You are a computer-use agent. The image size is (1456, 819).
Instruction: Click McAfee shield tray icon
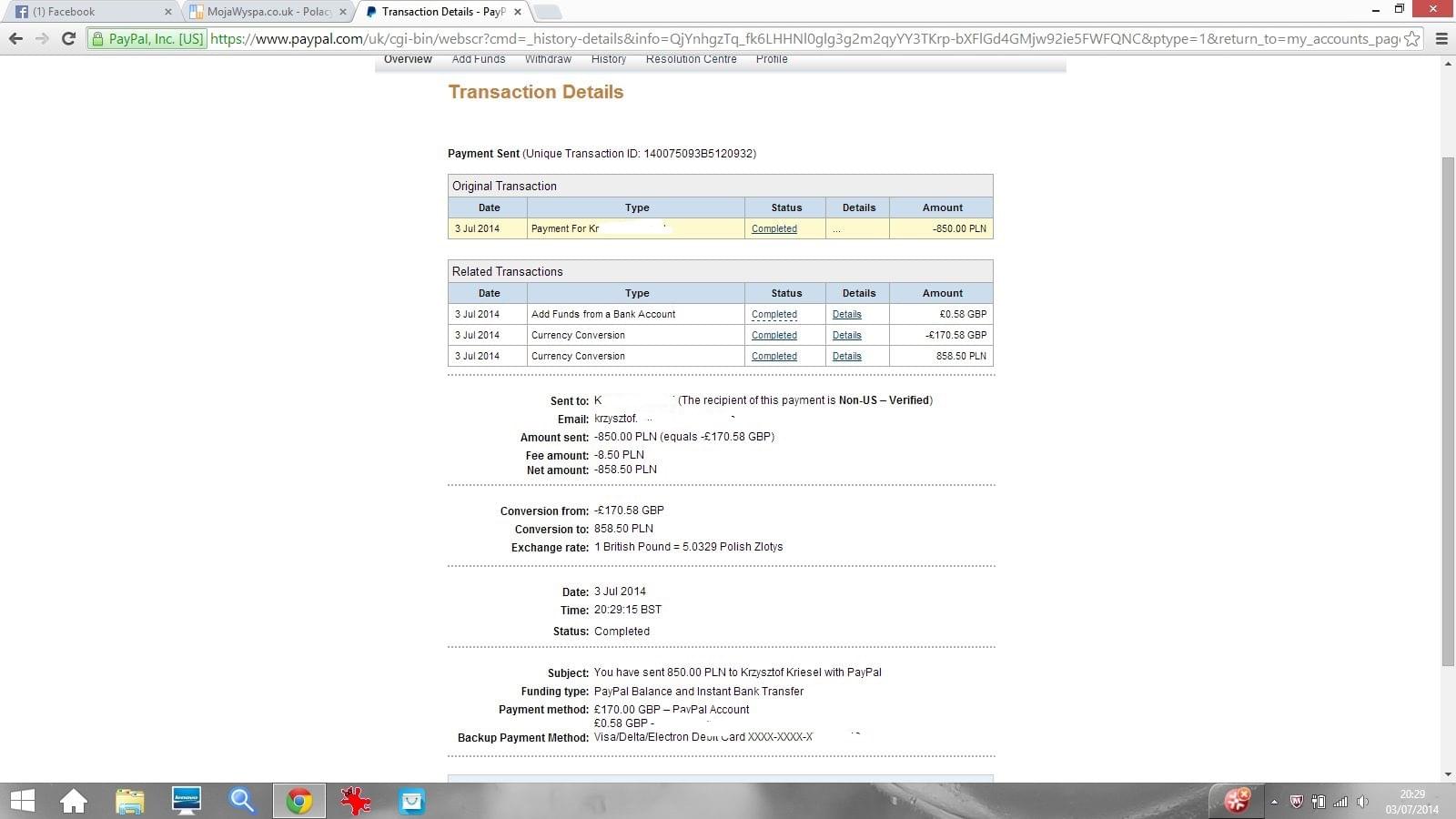pyautogui.click(x=1297, y=802)
